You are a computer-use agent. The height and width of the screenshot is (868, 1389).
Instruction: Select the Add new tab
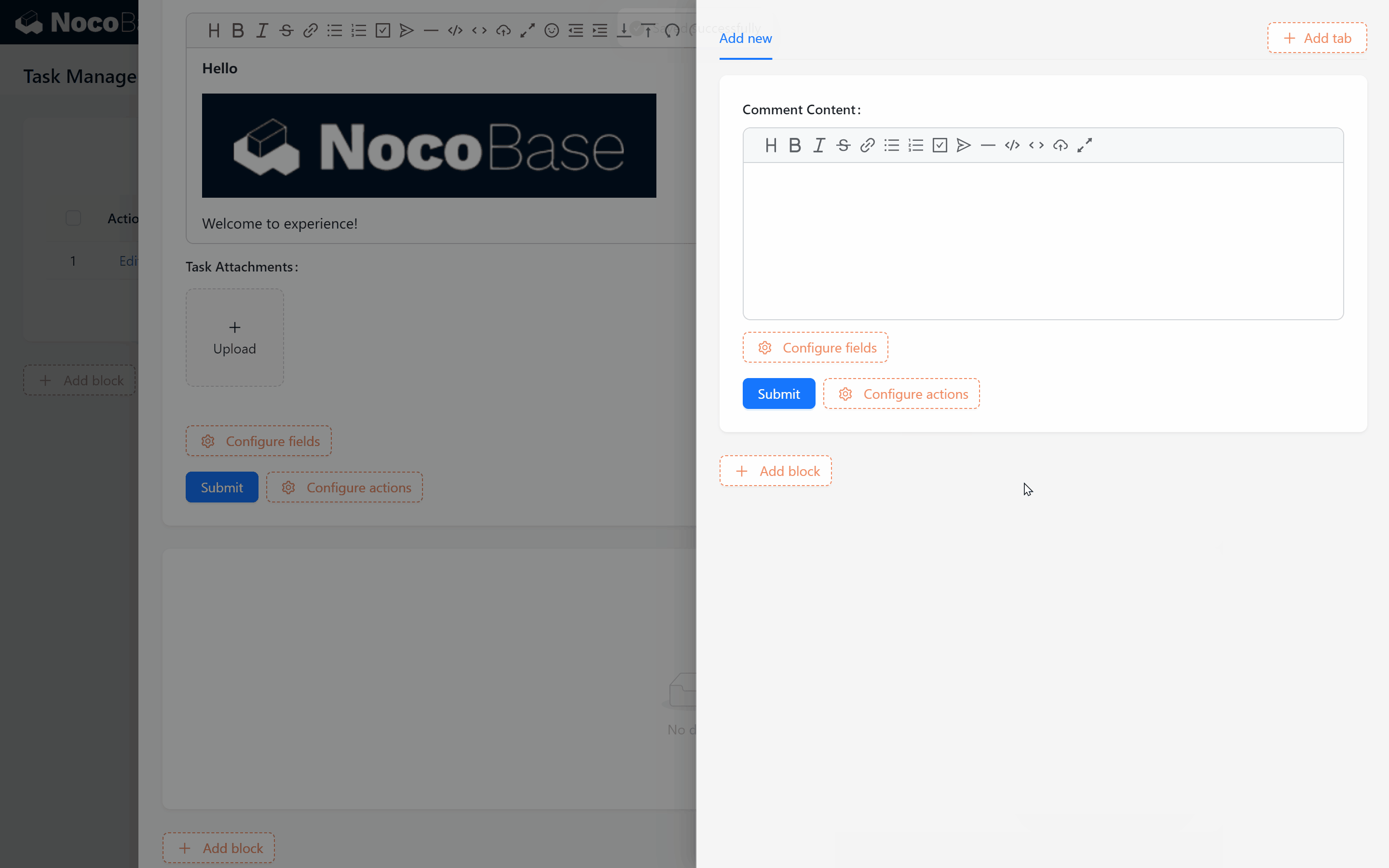pyautogui.click(x=745, y=39)
